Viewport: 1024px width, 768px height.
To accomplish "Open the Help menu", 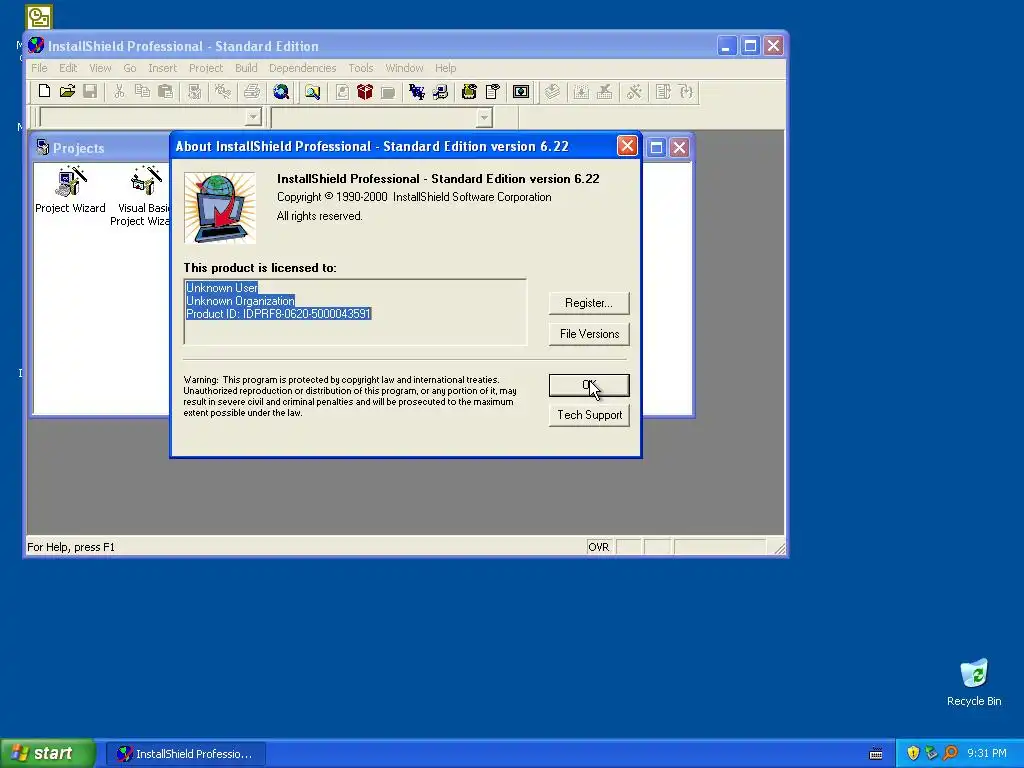I will pos(445,68).
